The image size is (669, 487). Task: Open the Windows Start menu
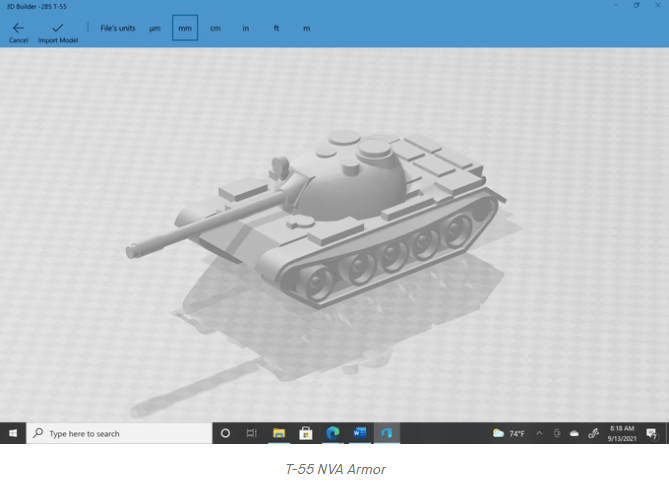pos(13,433)
